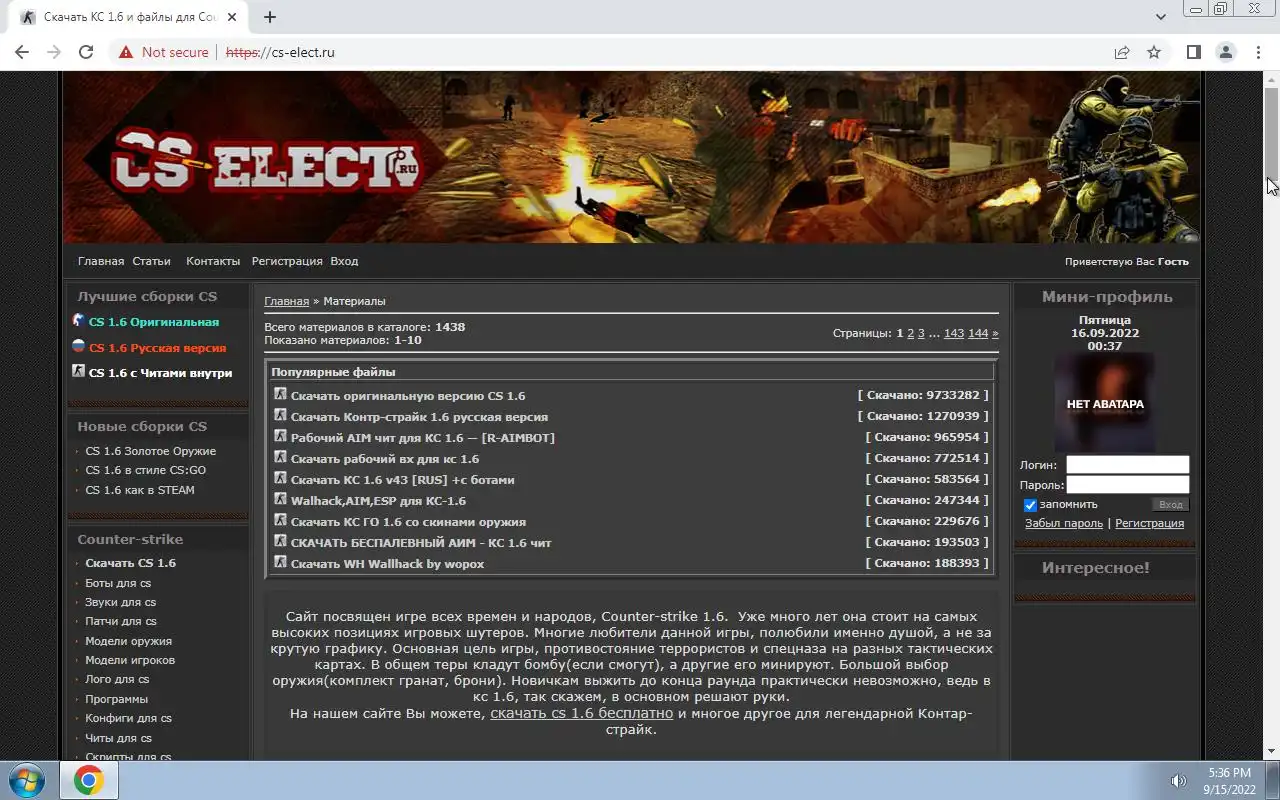Screen dimensions: 1280x800
Task: Click the file icon before Скачать оригинальную версию CS 1.6
Action: point(281,394)
